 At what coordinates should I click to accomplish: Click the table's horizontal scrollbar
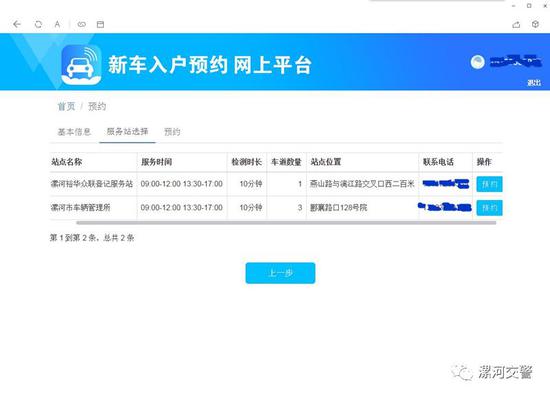coord(286,222)
